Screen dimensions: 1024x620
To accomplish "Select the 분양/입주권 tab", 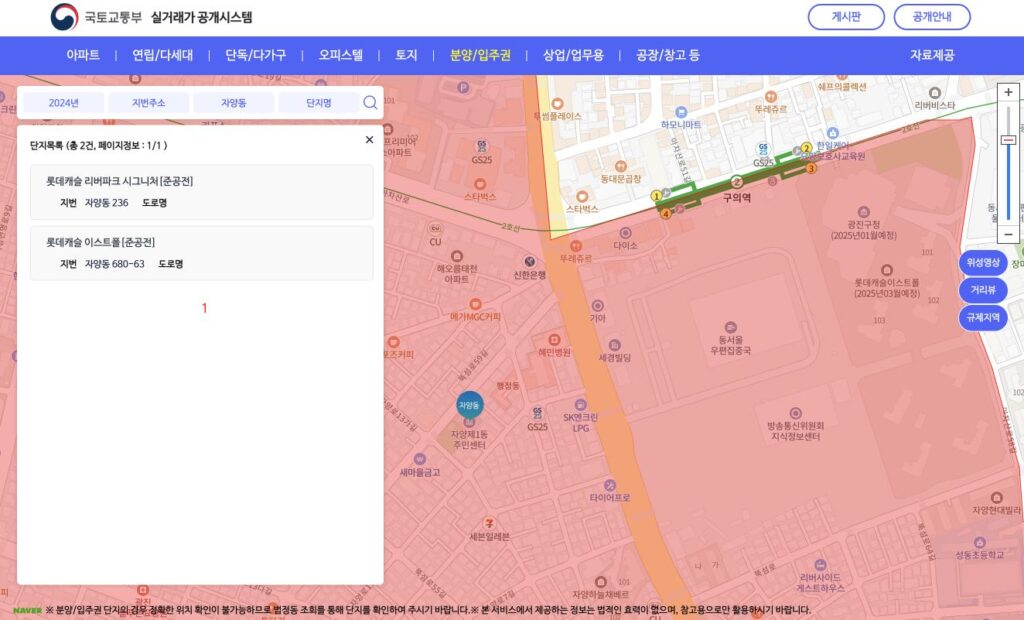I will tap(480, 55).
